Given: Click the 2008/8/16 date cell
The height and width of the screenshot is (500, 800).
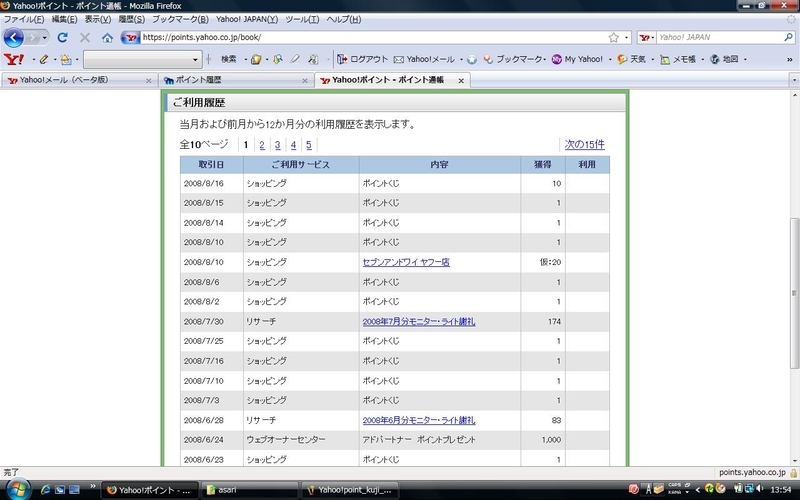Looking at the screenshot, I should click(x=211, y=183).
